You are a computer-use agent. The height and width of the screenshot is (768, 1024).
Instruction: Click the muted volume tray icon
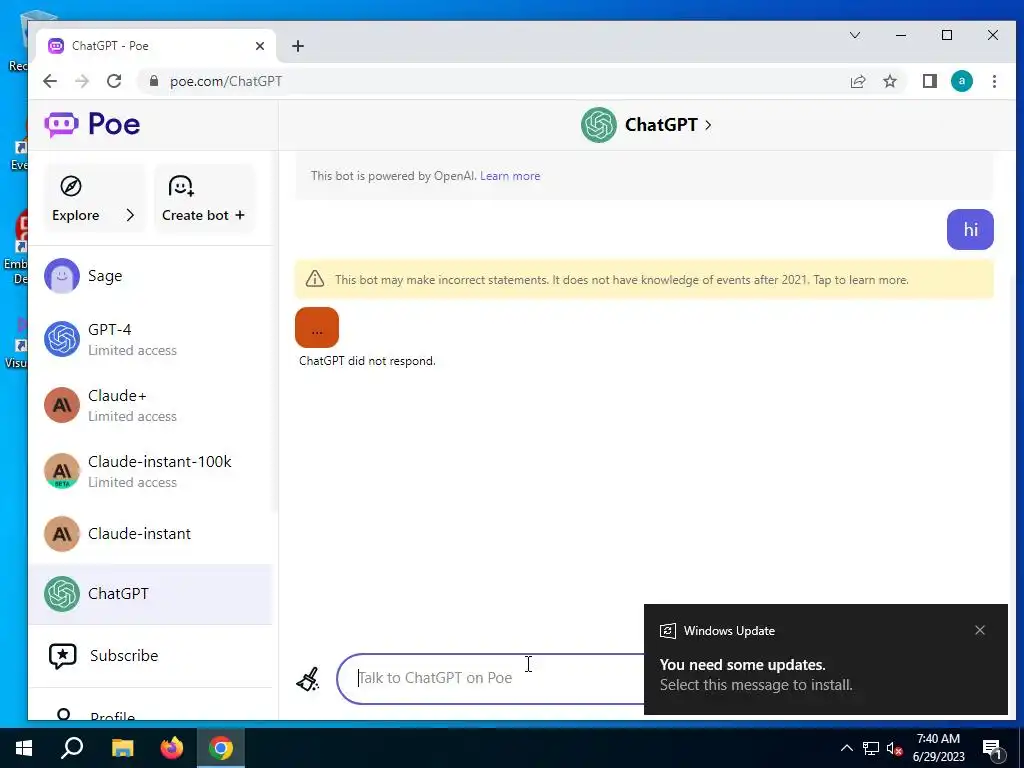click(x=895, y=748)
